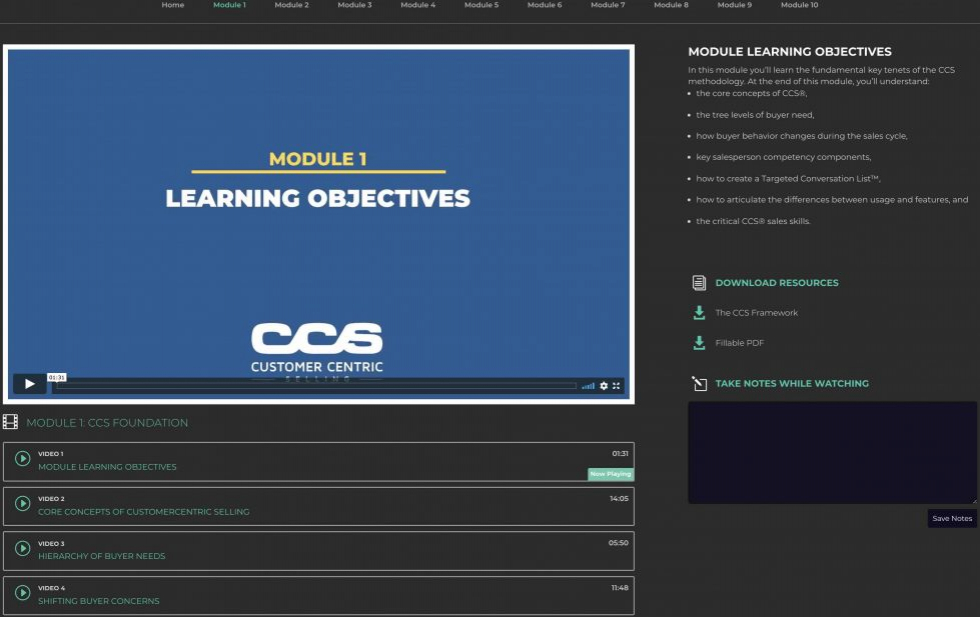Click download icon next to The CCS Framework

699,313
